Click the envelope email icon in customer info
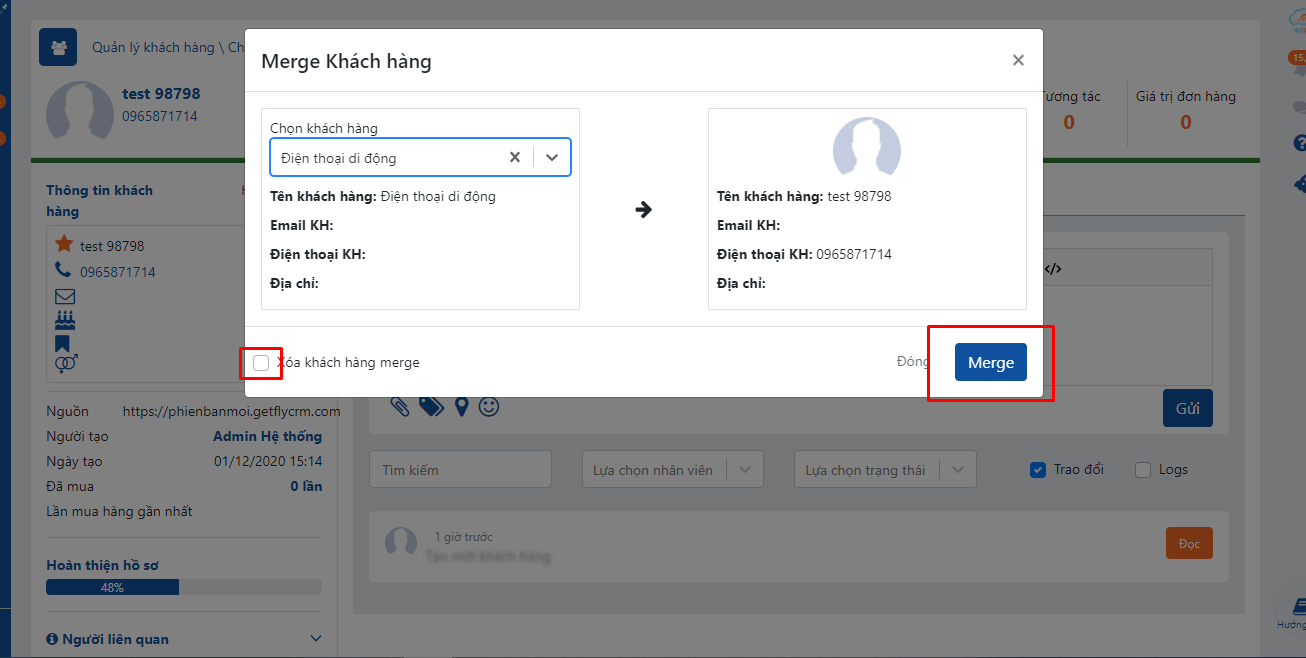1306x658 pixels. coord(65,296)
